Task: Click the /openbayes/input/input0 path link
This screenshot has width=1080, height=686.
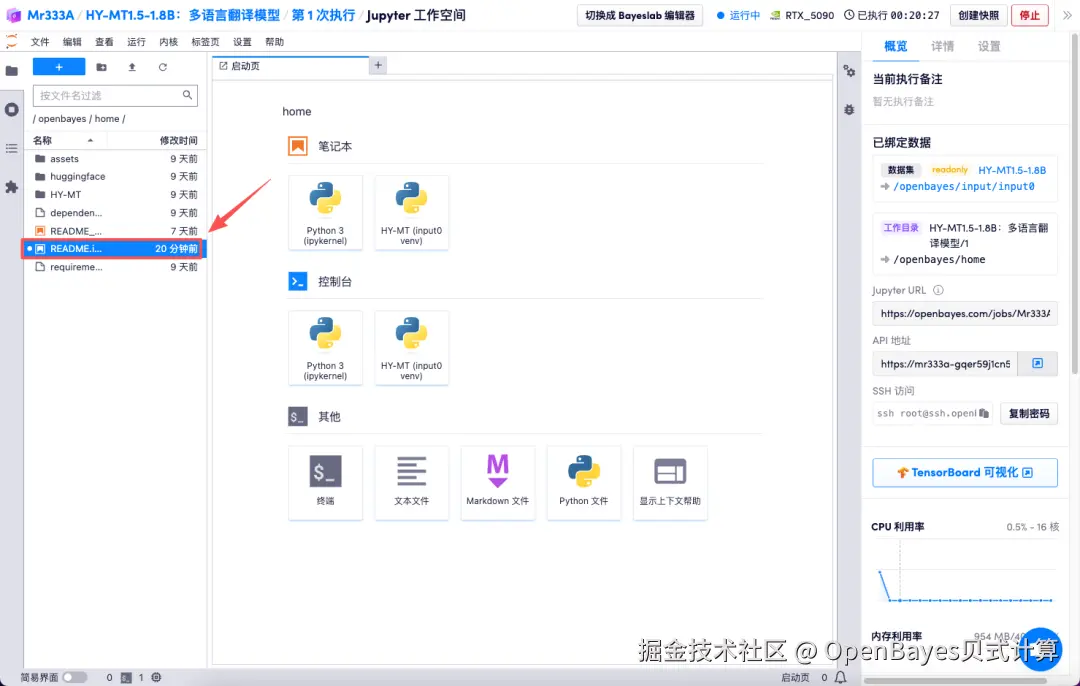Action: click(x=964, y=187)
